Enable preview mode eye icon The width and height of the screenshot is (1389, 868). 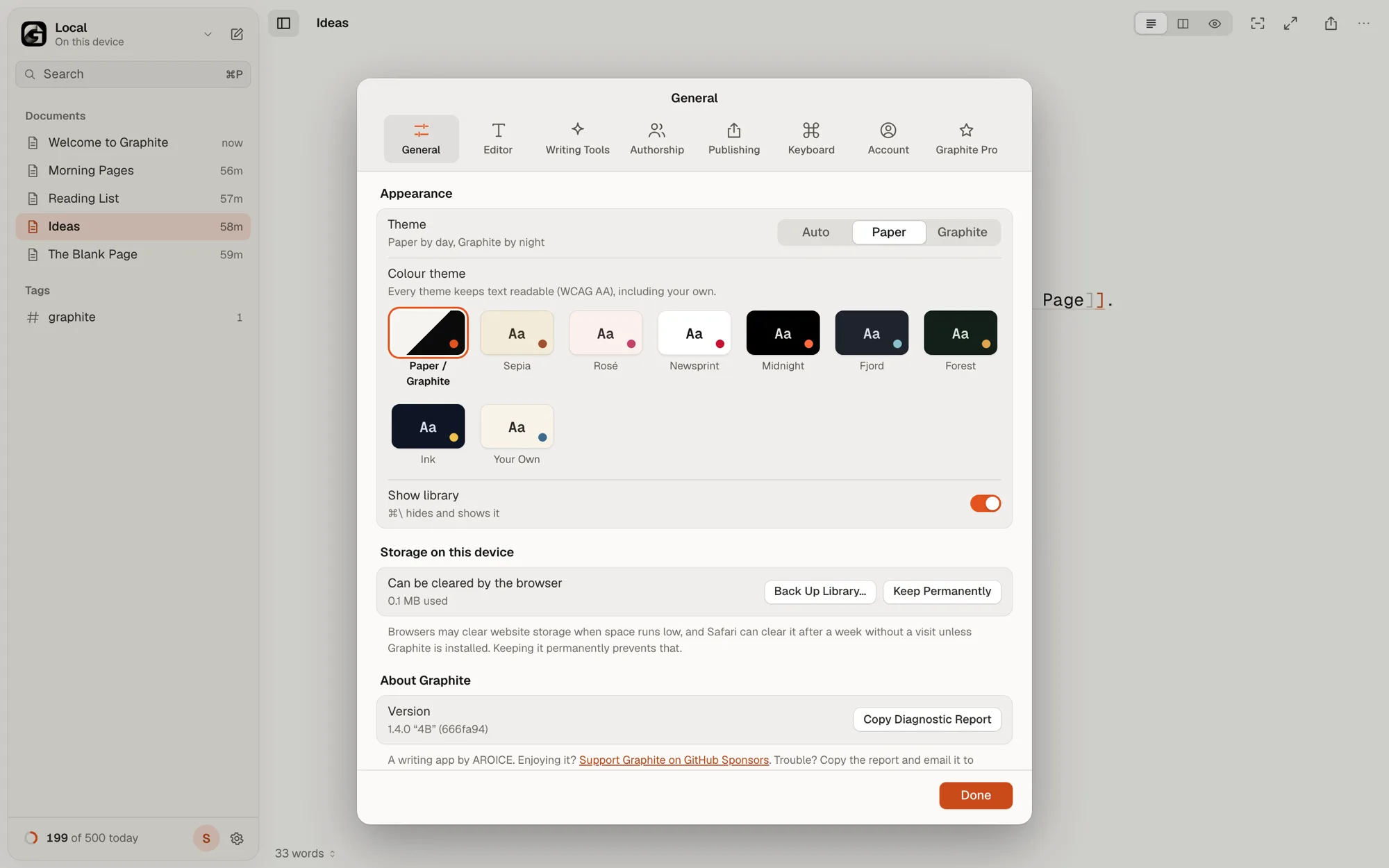(1215, 24)
